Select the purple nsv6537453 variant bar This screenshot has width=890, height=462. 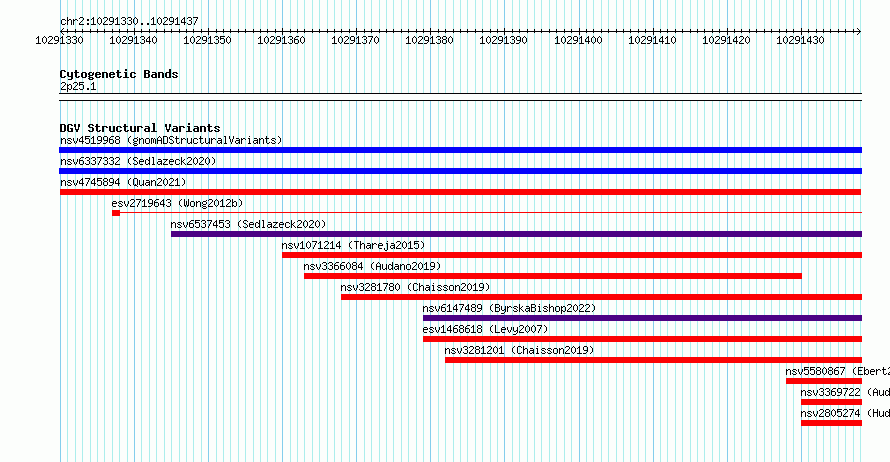[x=517, y=234]
